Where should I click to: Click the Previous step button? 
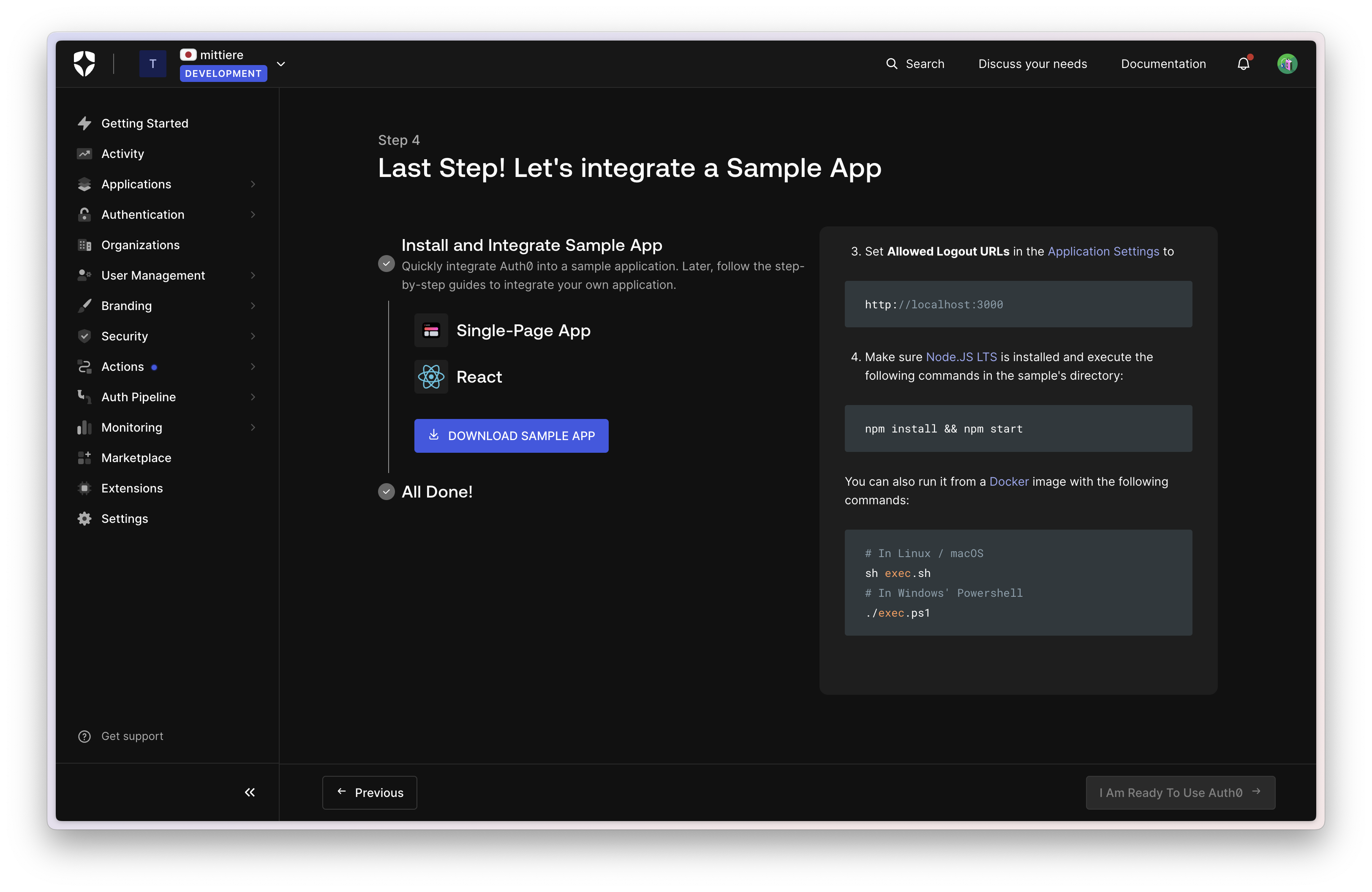(370, 792)
